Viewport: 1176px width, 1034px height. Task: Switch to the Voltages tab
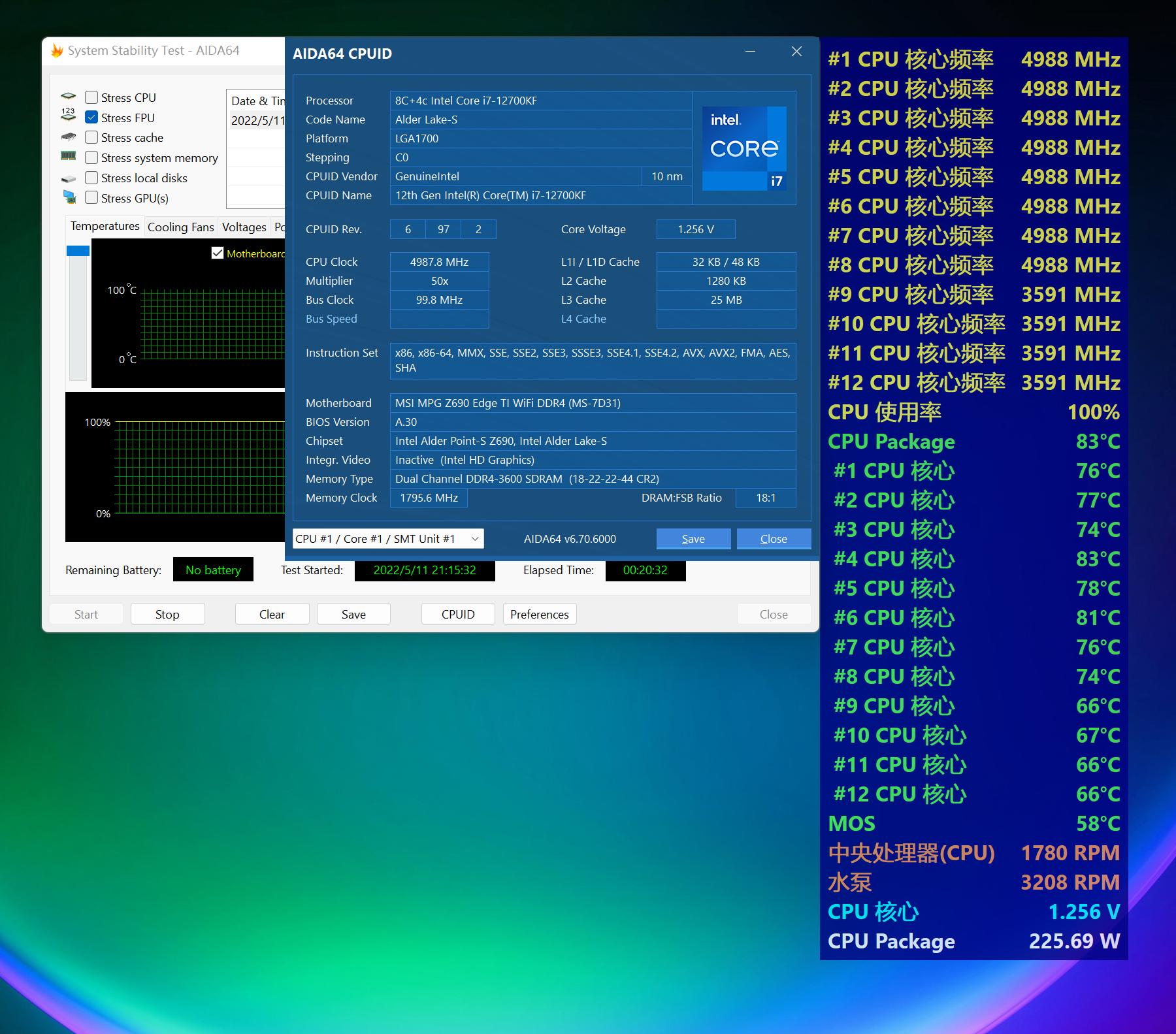(244, 227)
